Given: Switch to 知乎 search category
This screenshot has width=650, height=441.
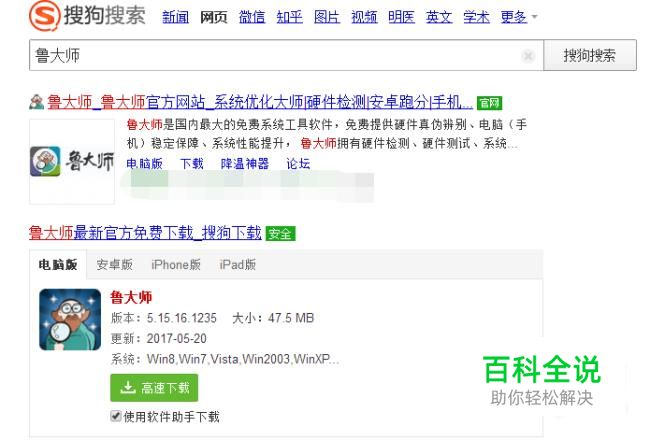Looking at the screenshot, I should point(289,17).
